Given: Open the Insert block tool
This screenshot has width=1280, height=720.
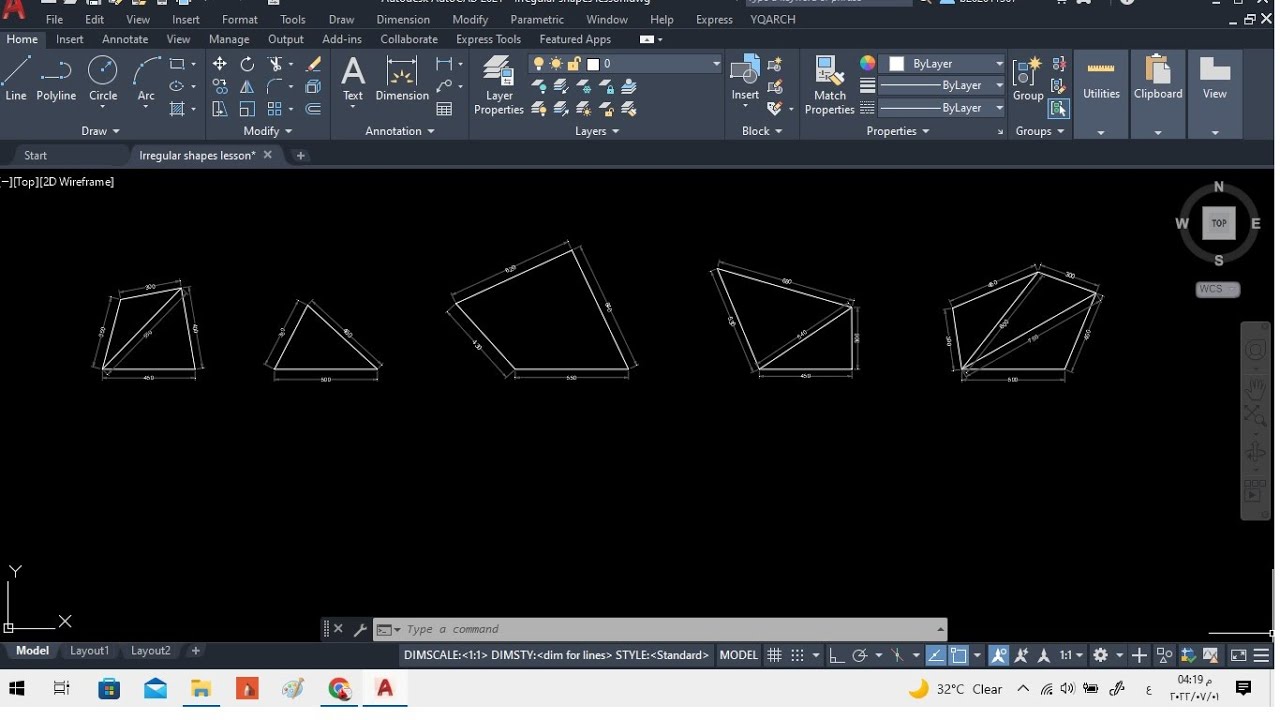Looking at the screenshot, I should click(x=745, y=79).
